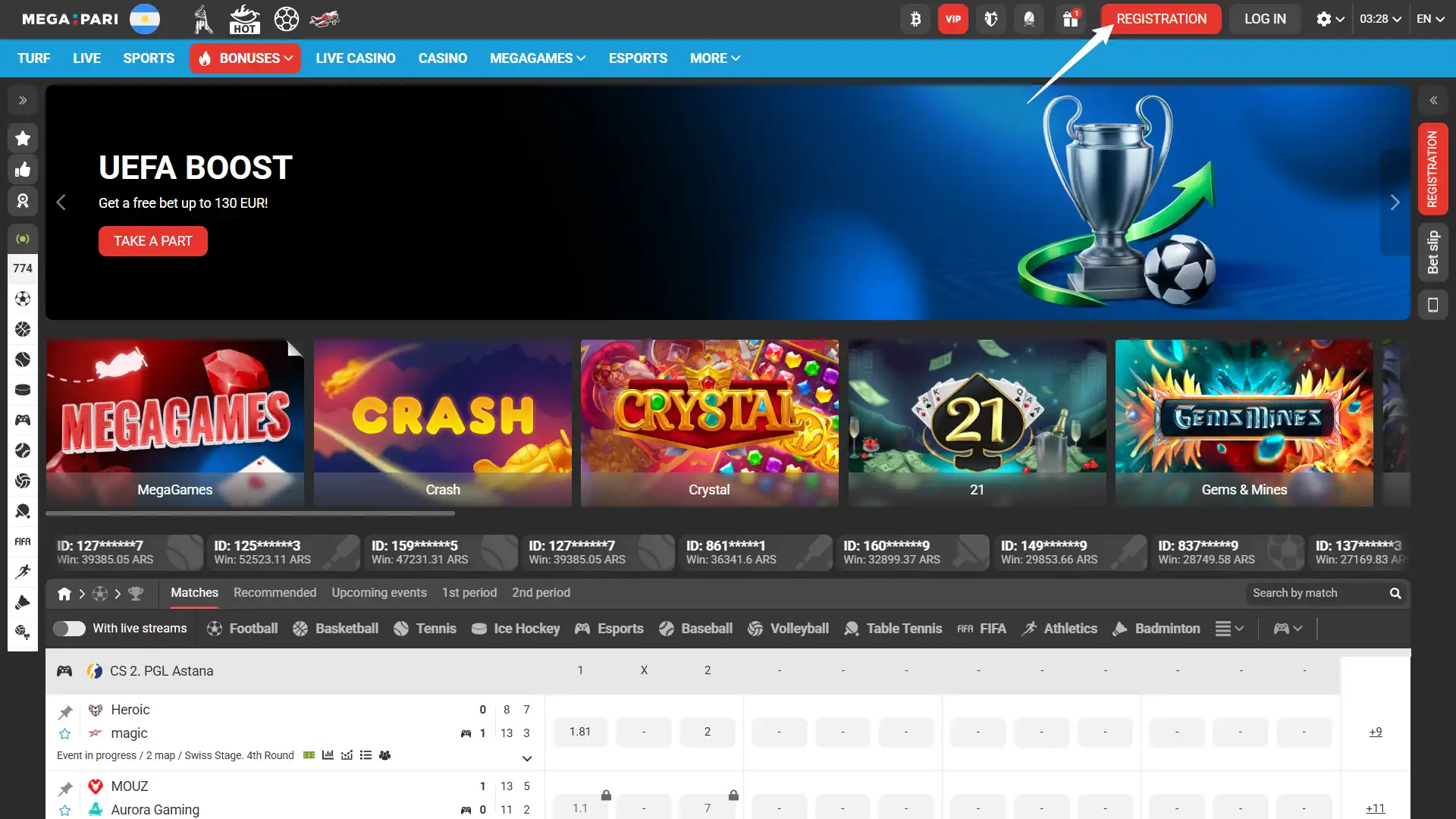Select FIFA icon in left sidebar
This screenshot has width=1456, height=819.
(x=23, y=541)
